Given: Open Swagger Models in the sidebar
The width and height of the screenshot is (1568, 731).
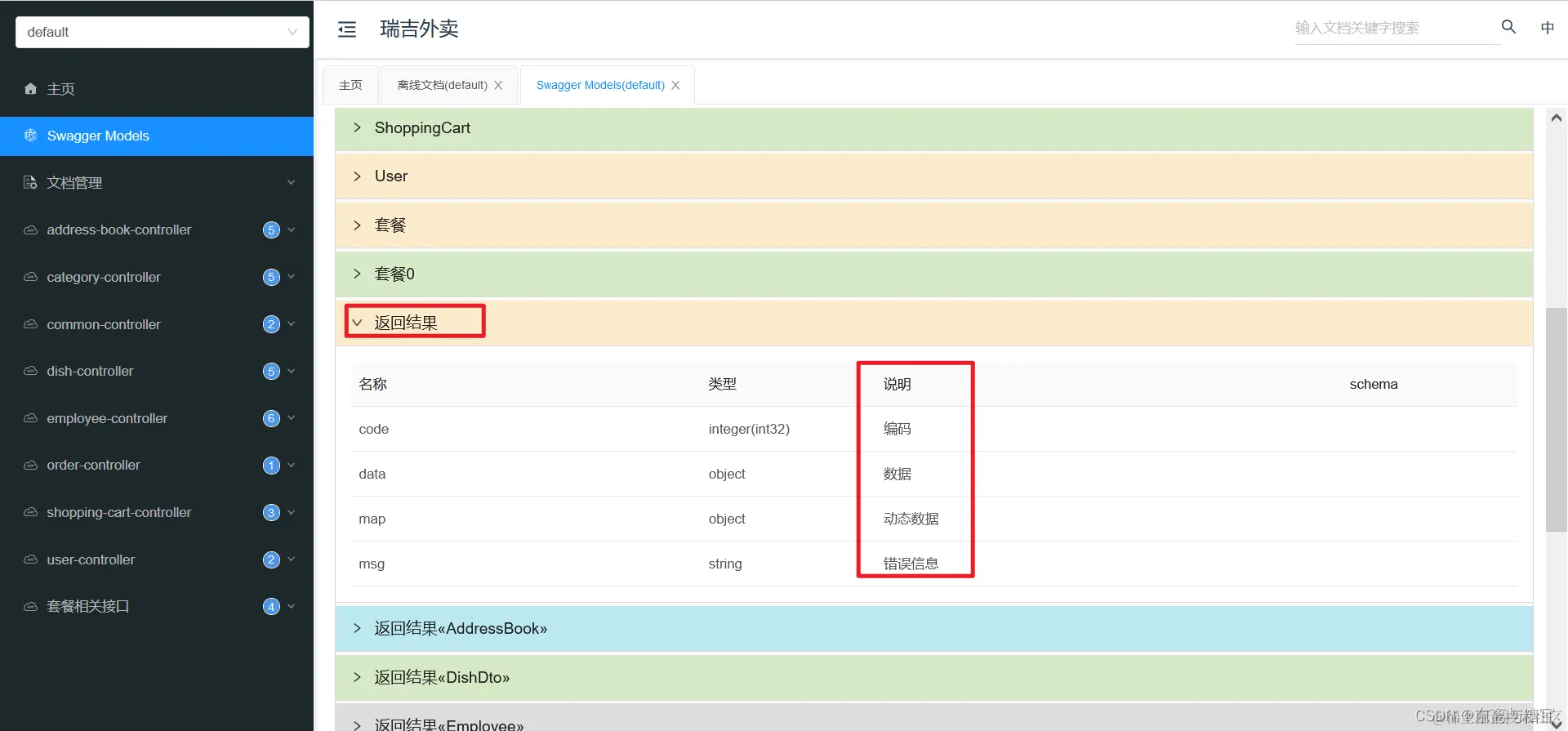Looking at the screenshot, I should coord(157,136).
